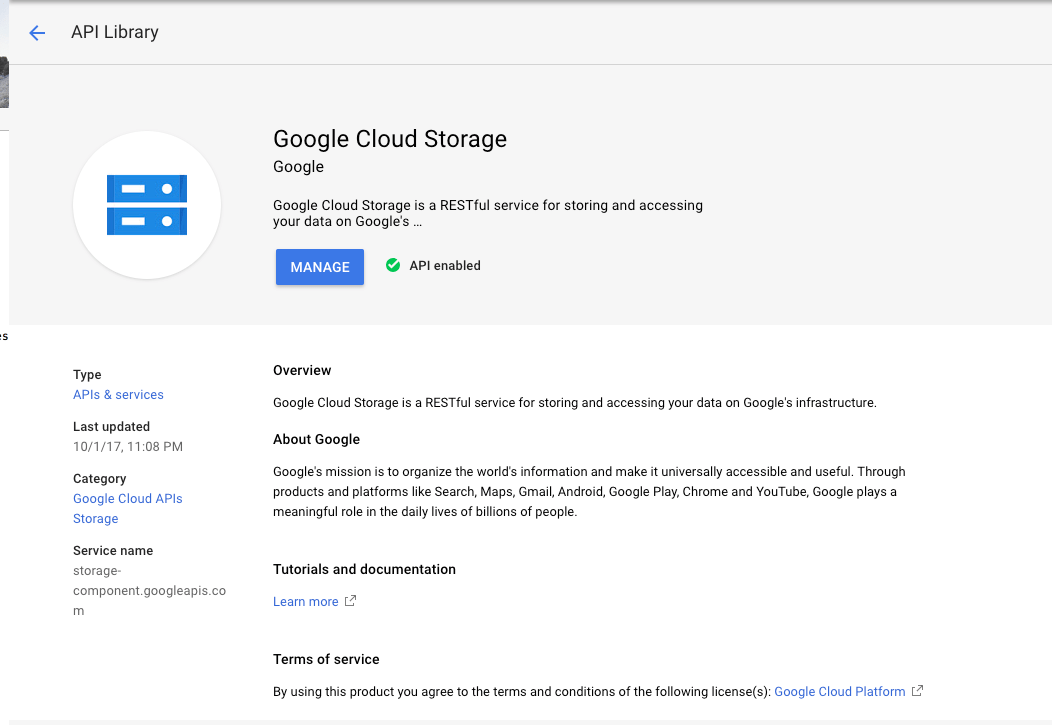Click the external link icon beside Learn more
Screen dimensions: 1052x725
pyautogui.click(x=350, y=601)
